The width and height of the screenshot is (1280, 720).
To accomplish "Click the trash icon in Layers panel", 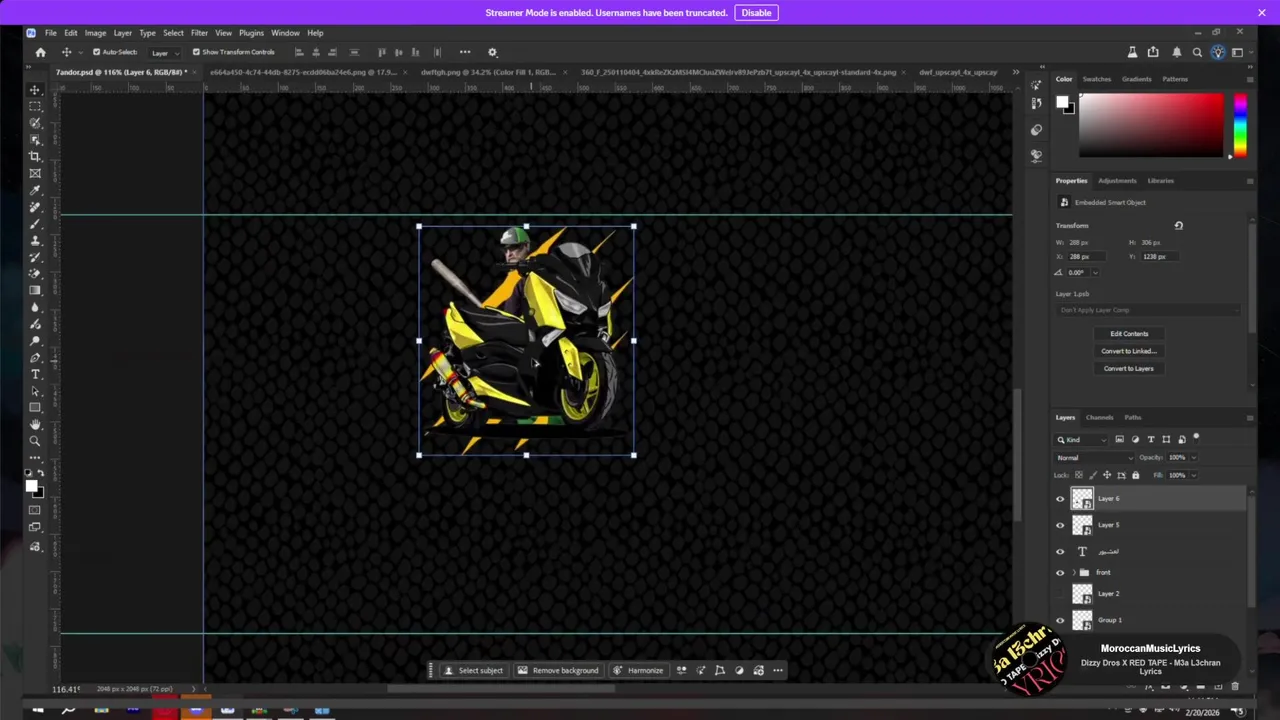I will [x=1235, y=686].
